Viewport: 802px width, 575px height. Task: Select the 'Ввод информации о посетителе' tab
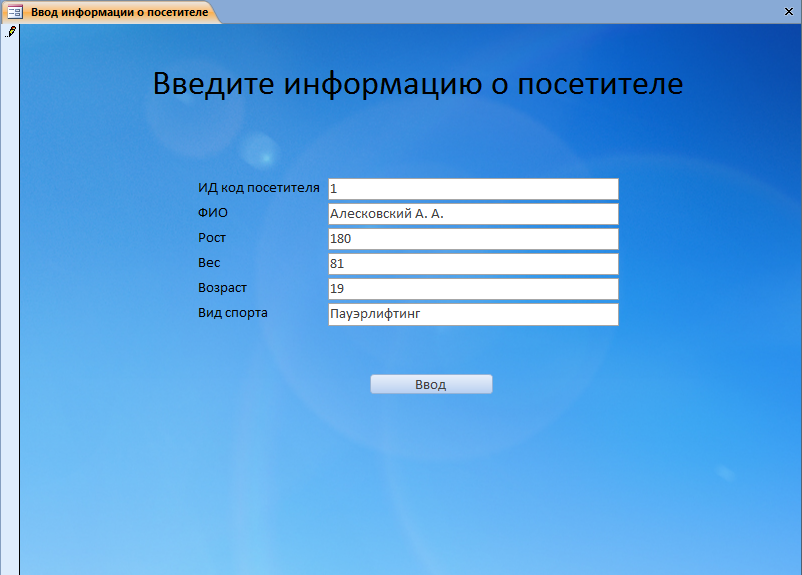113,12
